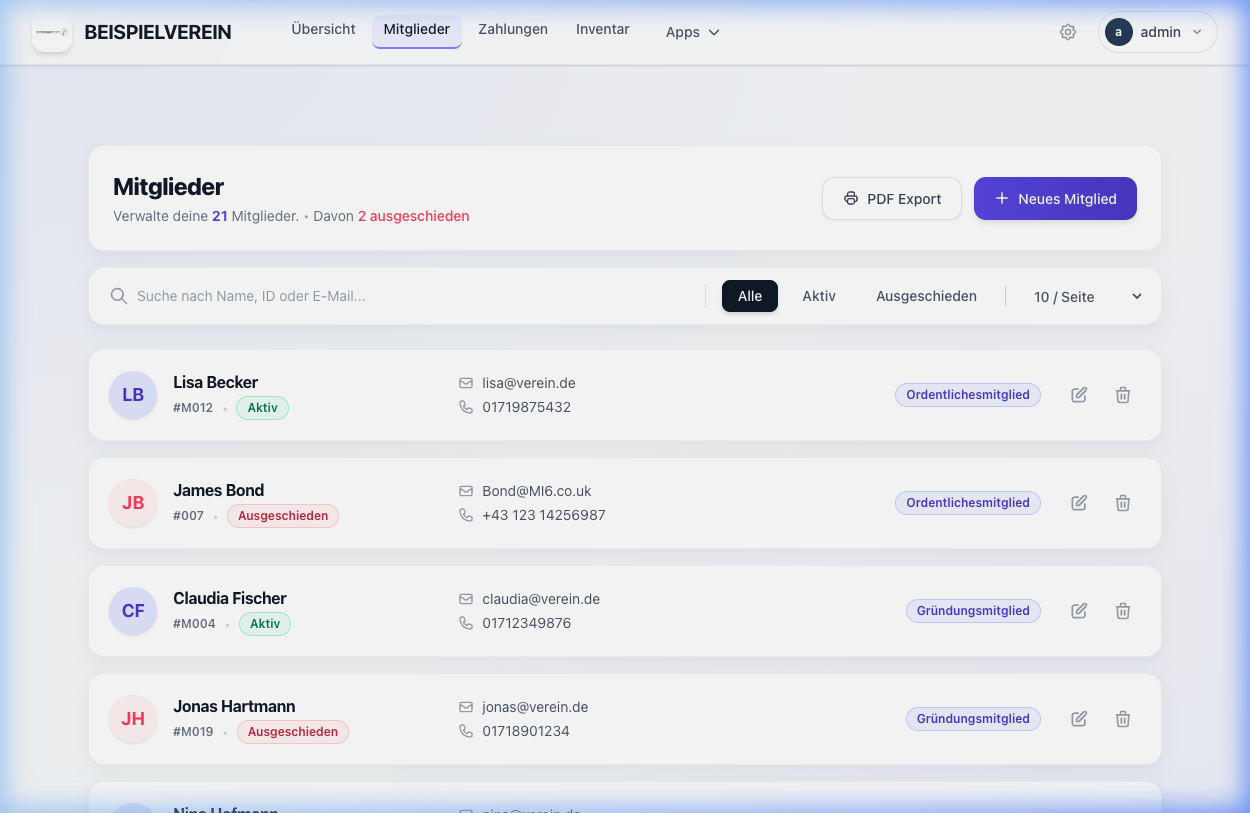Click the Beispielverein logo image
Image resolution: width=1250 pixels, height=813 pixels.
(52, 32)
